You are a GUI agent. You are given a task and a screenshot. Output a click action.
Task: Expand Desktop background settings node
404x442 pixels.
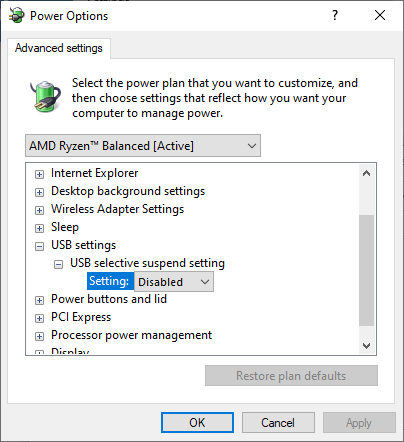(39, 192)
